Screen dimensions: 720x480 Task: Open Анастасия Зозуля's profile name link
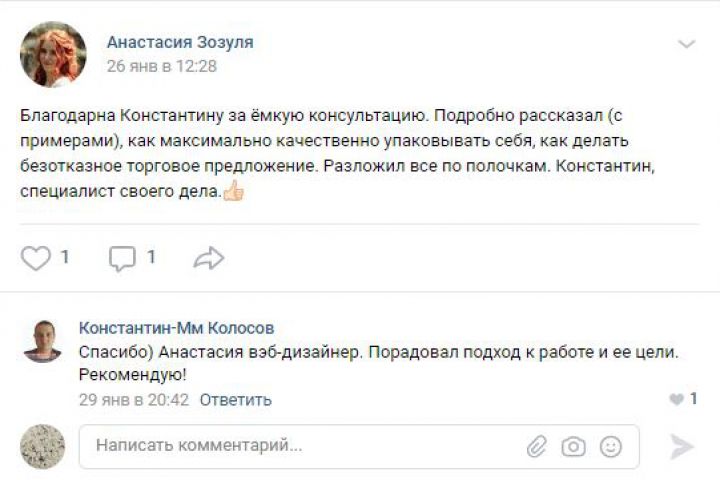[x=180, y=42]
